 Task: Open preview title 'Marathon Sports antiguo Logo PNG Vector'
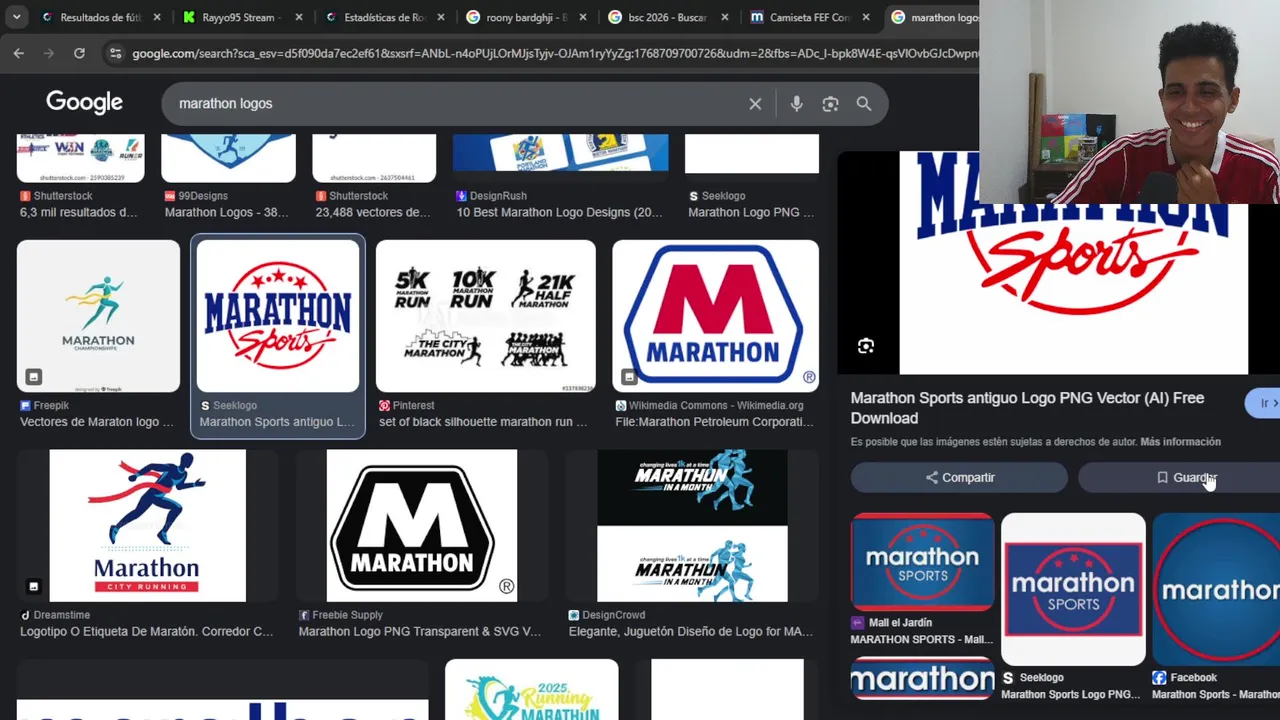[x=1027, y=408]
